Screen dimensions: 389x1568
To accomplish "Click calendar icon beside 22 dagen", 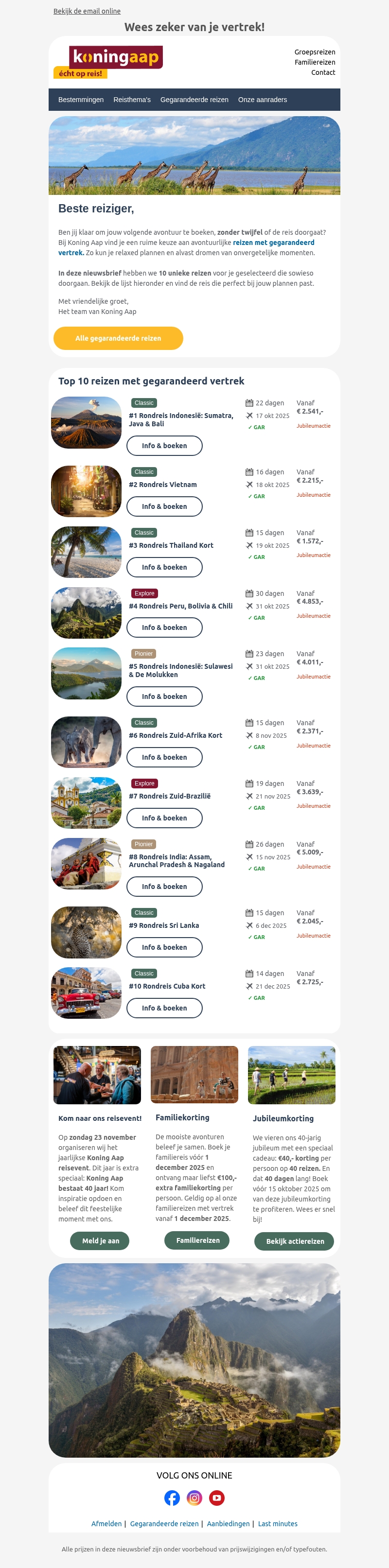I will (x=249, y=403).
